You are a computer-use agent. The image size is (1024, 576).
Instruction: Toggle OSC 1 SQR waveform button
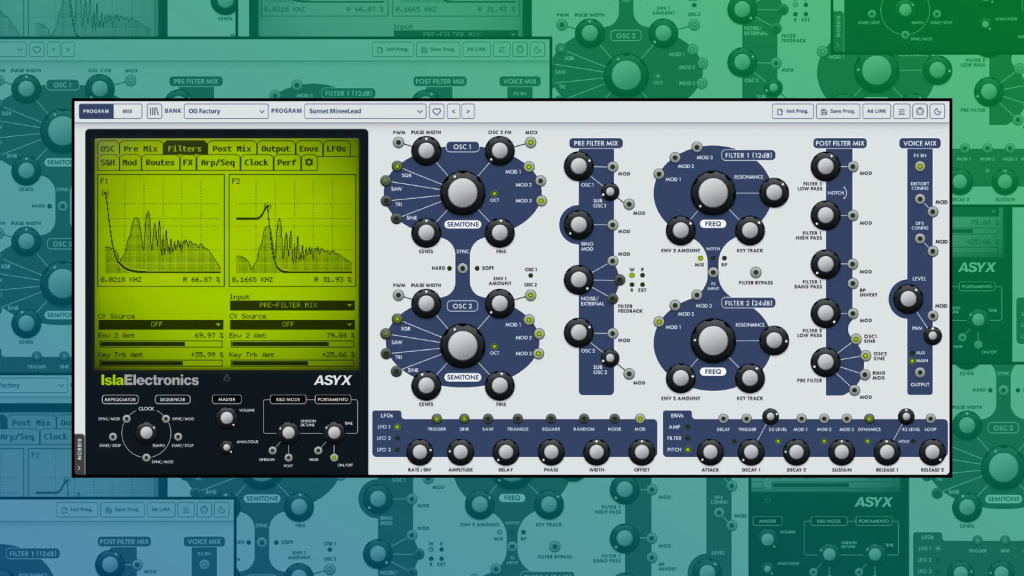[396, 167]
